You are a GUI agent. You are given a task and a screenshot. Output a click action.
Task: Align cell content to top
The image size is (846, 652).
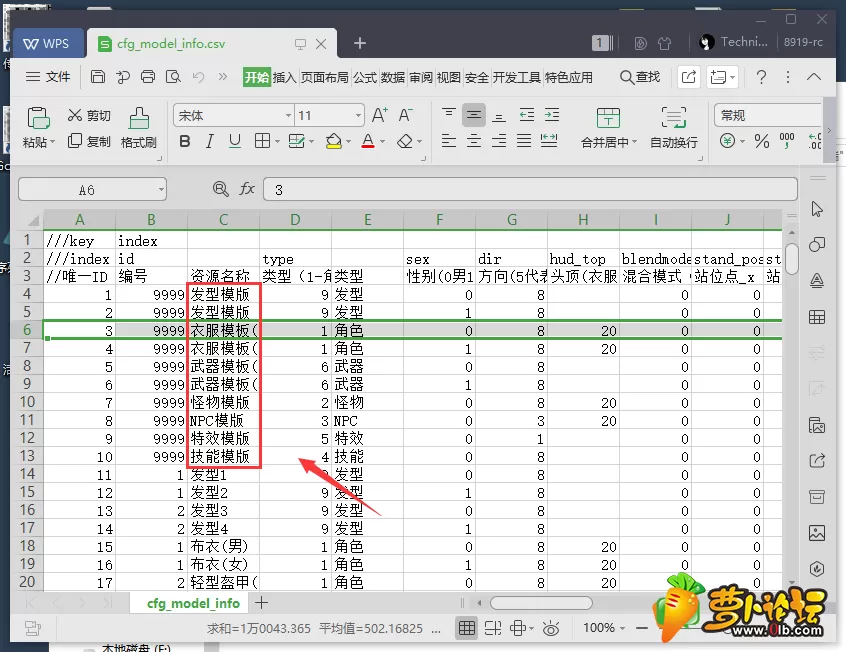(x=448, y=114)
